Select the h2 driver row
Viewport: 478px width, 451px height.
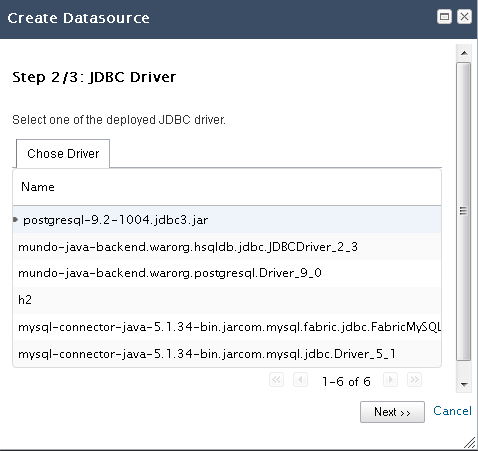[x=227, y=300]
